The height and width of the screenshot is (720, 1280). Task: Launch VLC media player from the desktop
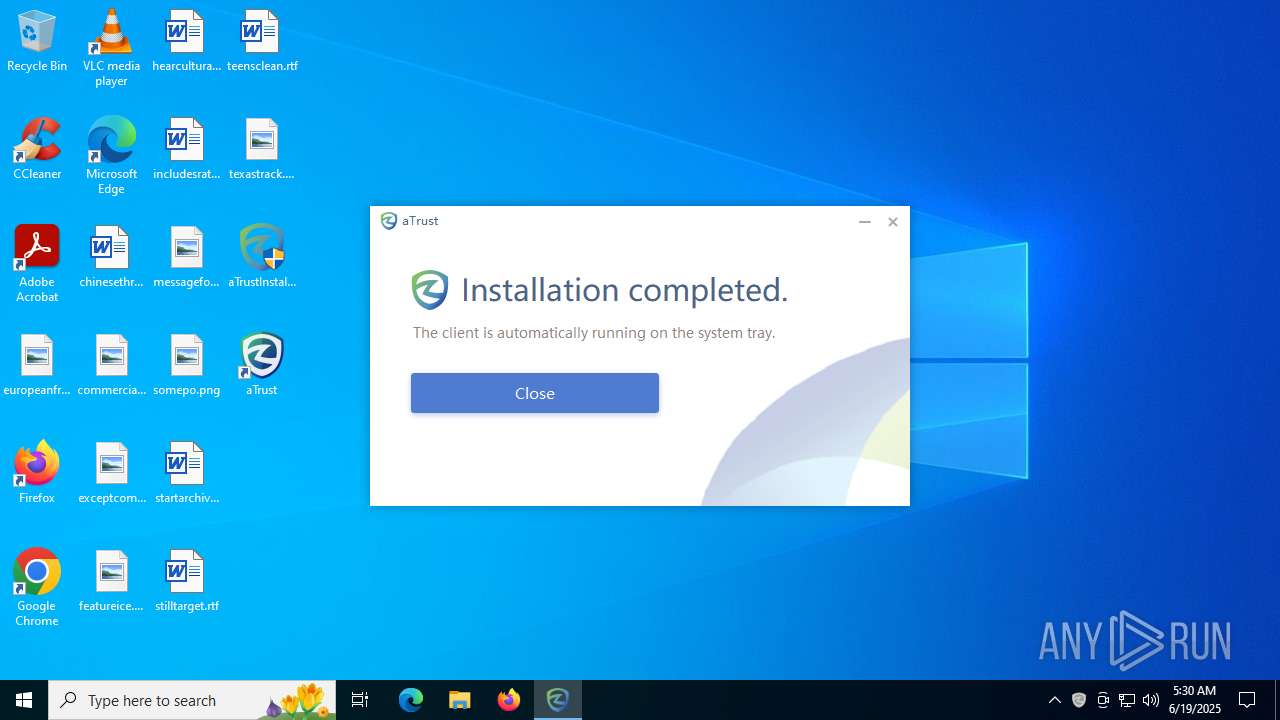point(111,48)
